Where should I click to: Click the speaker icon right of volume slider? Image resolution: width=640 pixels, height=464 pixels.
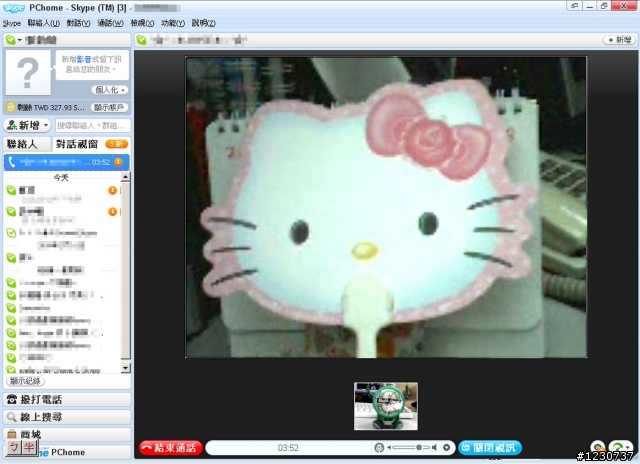coord(434,448)
